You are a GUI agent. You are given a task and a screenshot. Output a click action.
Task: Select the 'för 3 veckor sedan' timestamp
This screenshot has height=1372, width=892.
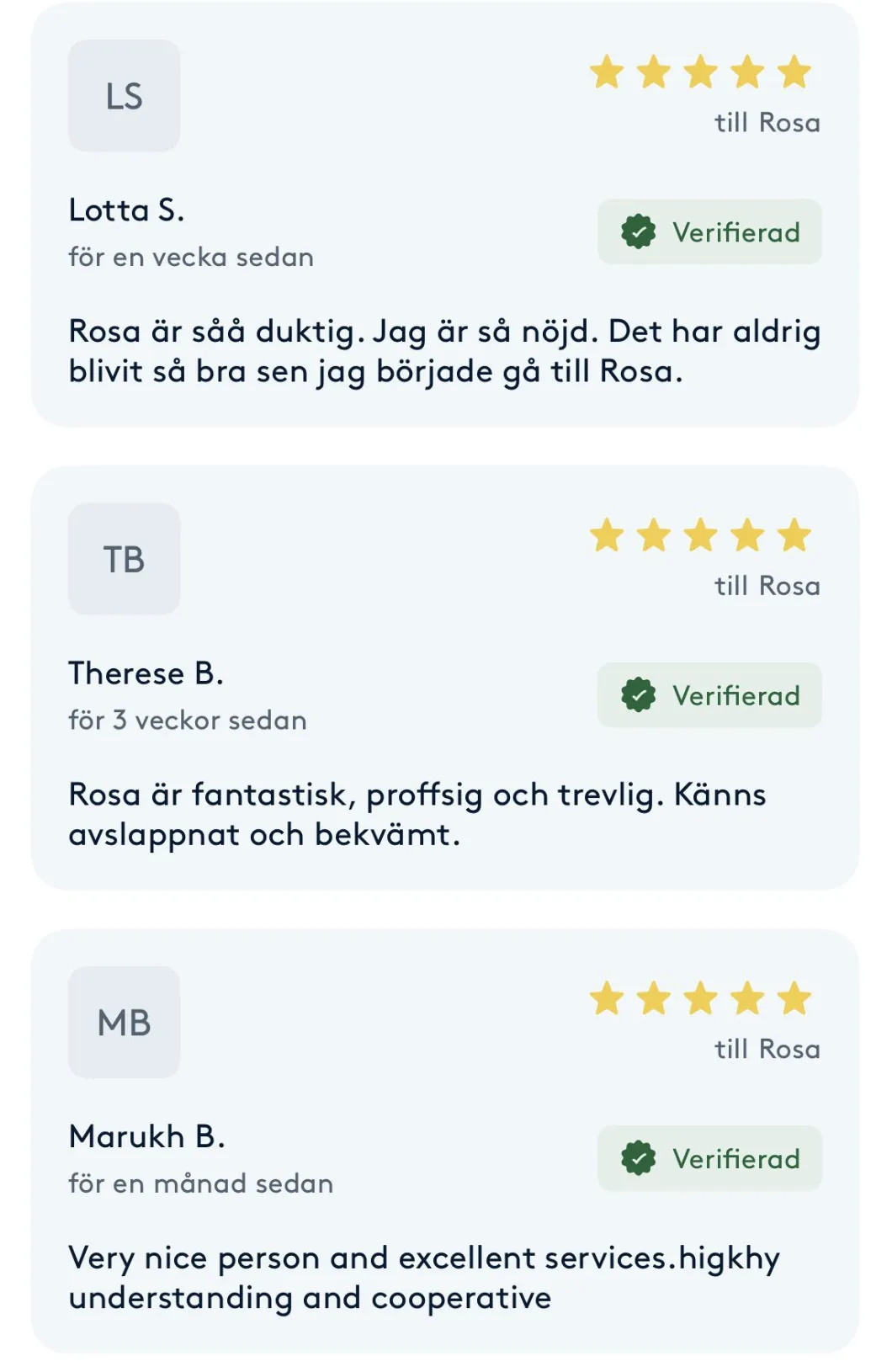click(188, 721)
